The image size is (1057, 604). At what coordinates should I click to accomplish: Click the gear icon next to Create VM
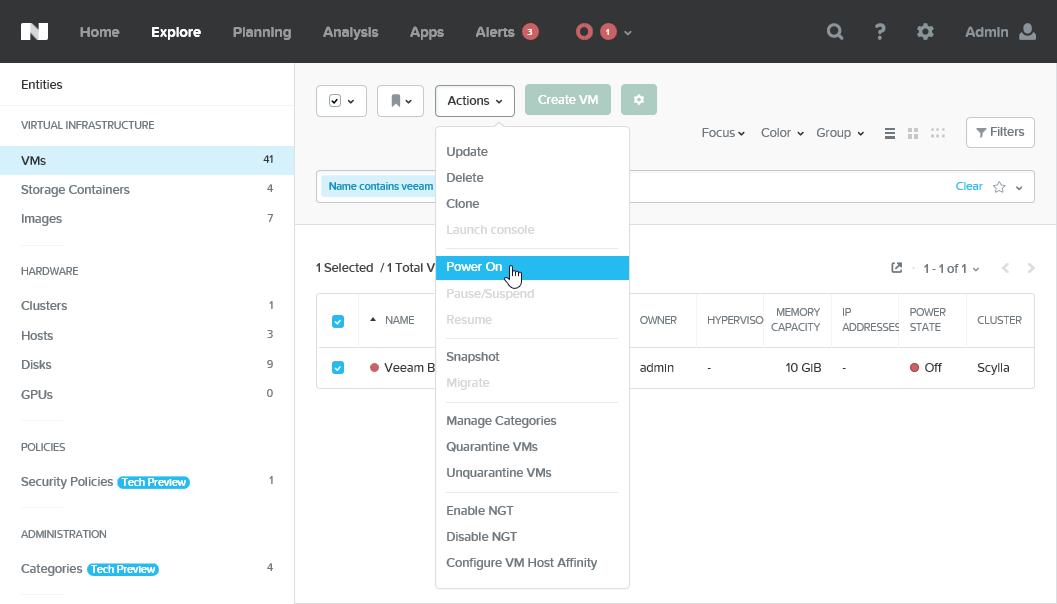(638, 100)
